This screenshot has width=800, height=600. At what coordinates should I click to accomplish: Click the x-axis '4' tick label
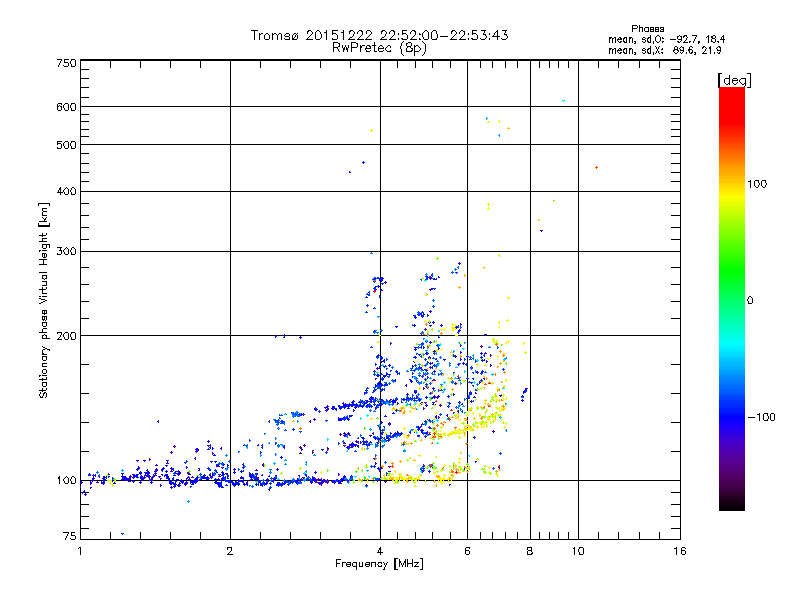click(x=380, y=551)
